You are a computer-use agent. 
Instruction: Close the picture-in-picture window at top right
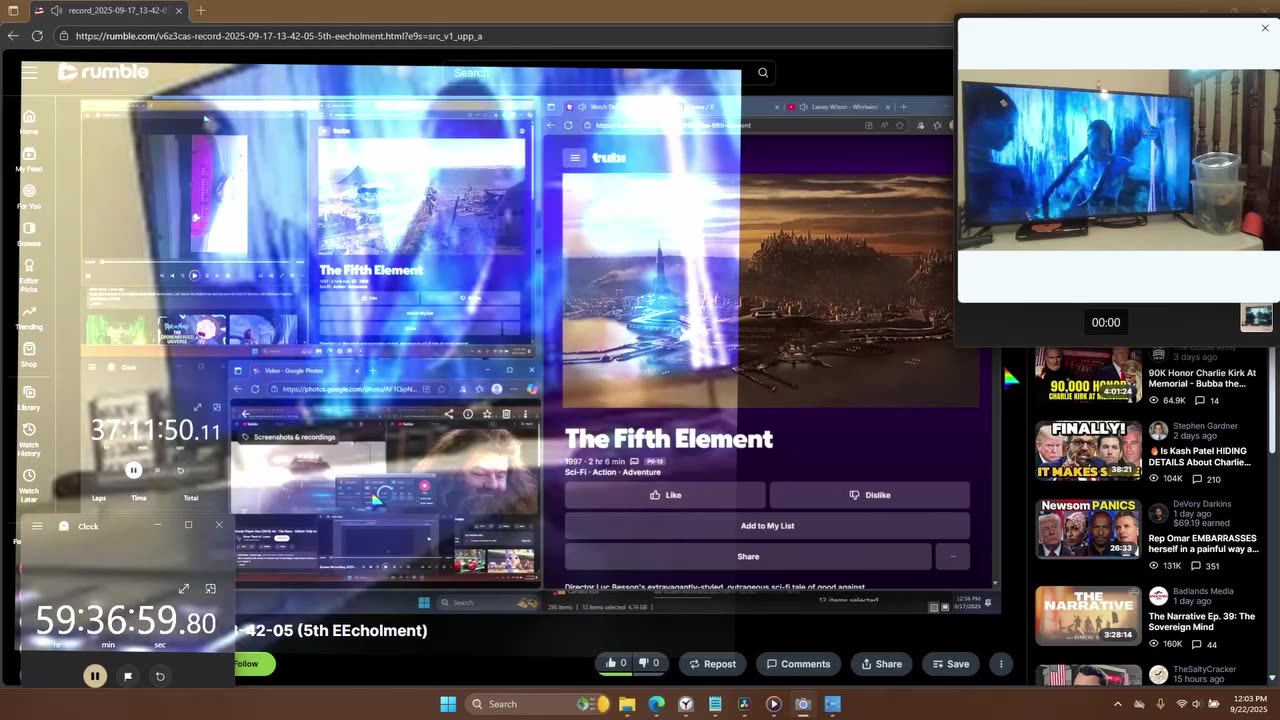click(1265, 28)
